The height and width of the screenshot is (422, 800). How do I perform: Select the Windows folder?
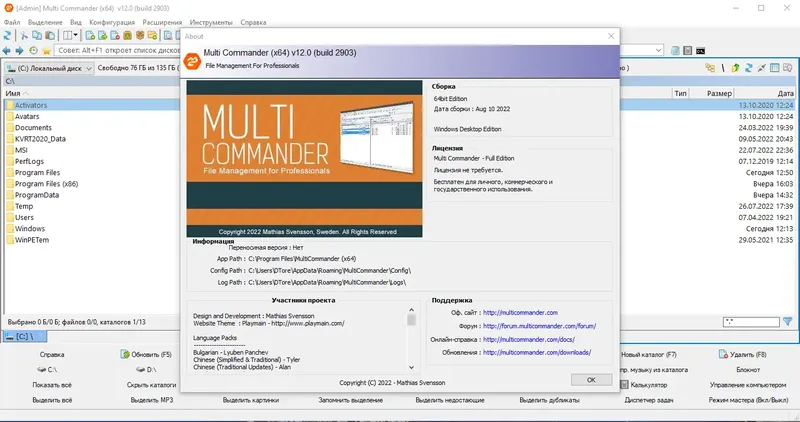click(x=30, y=229)
